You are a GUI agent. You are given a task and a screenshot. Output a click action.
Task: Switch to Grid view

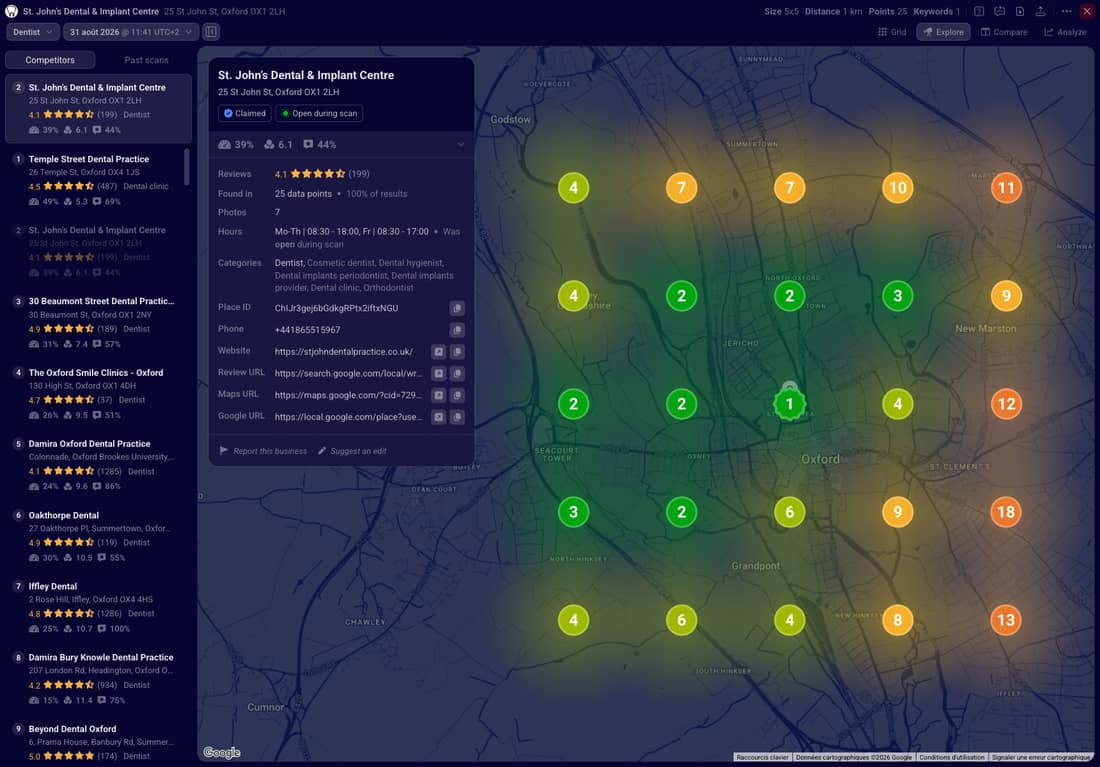point(892,32)
